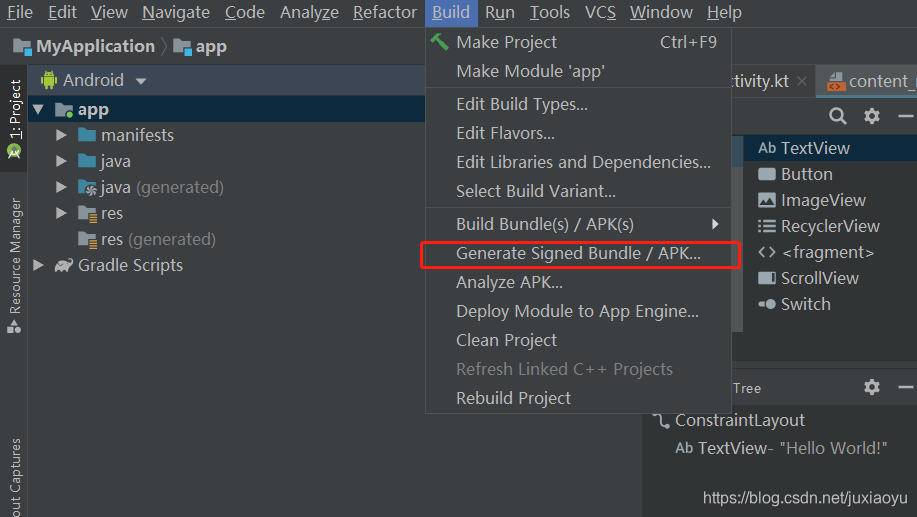Click the ScrollView icon in palette
The width and height of the screenshot is (917, 517).
click(x=767, y=278)
